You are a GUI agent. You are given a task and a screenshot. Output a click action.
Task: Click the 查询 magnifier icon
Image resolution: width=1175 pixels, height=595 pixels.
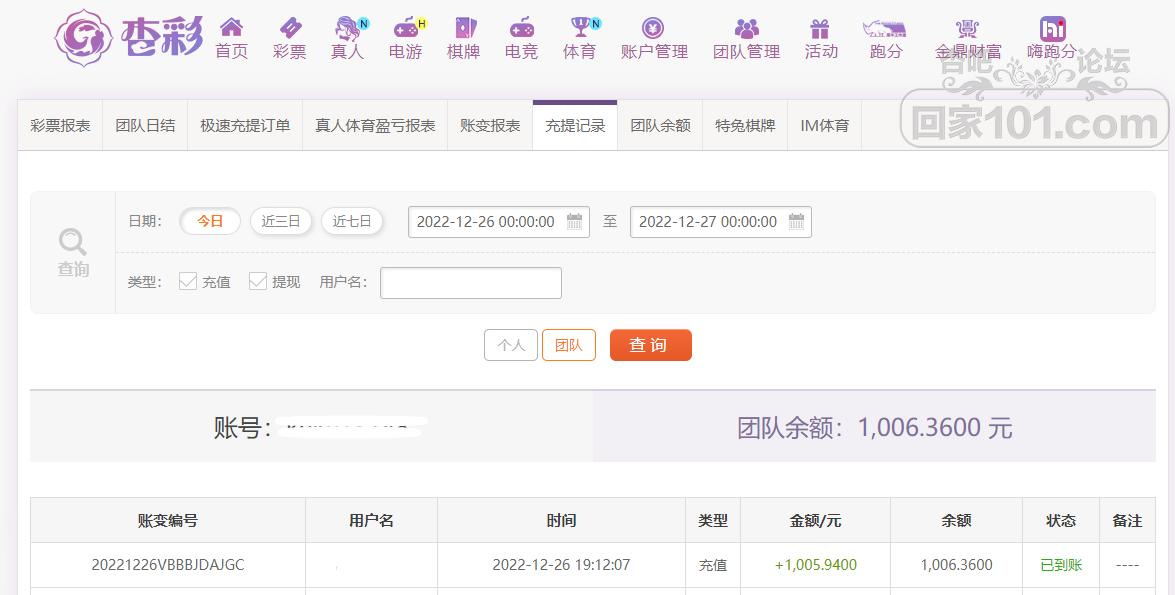pos(73,241)
